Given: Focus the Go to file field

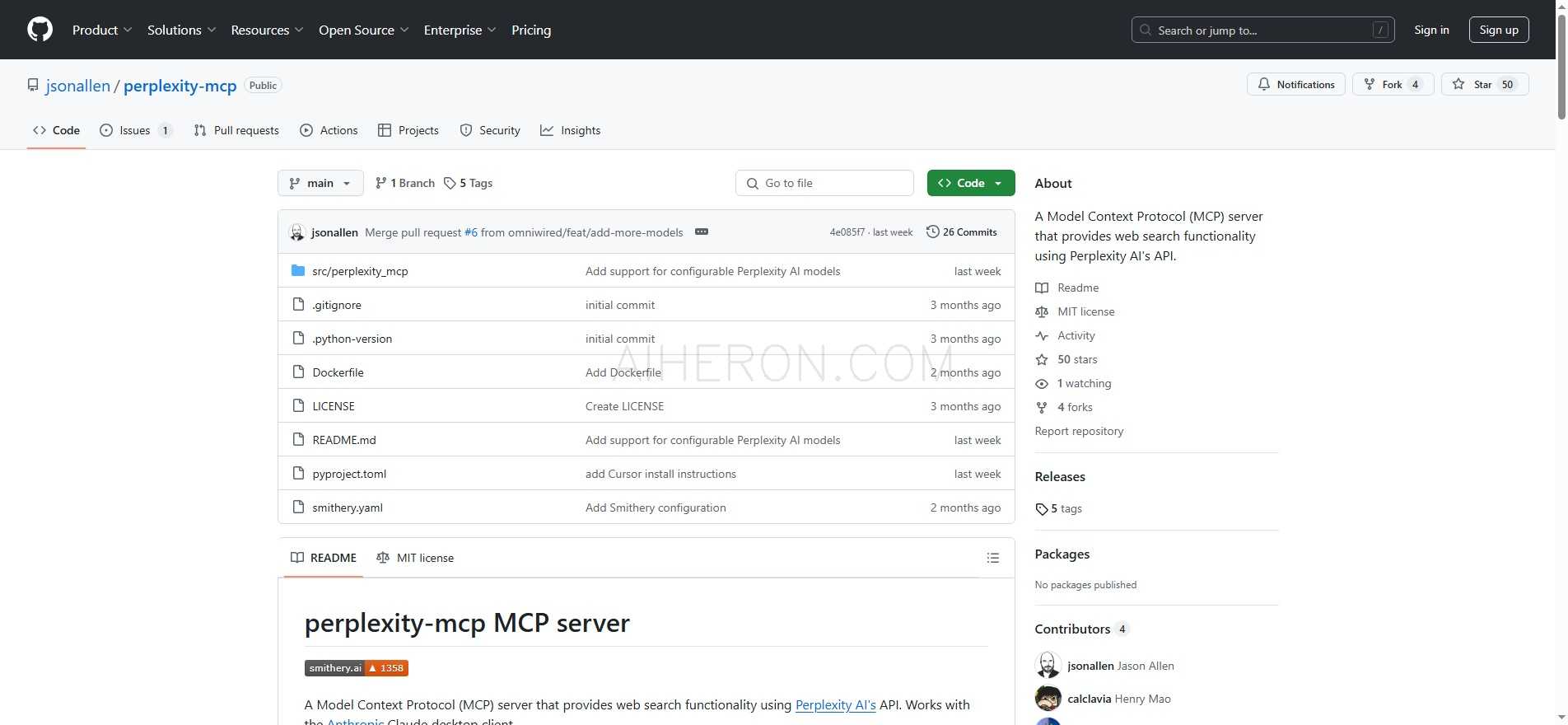Looking at the screenshot, I should pyautogui.click(x=824, y=183).
